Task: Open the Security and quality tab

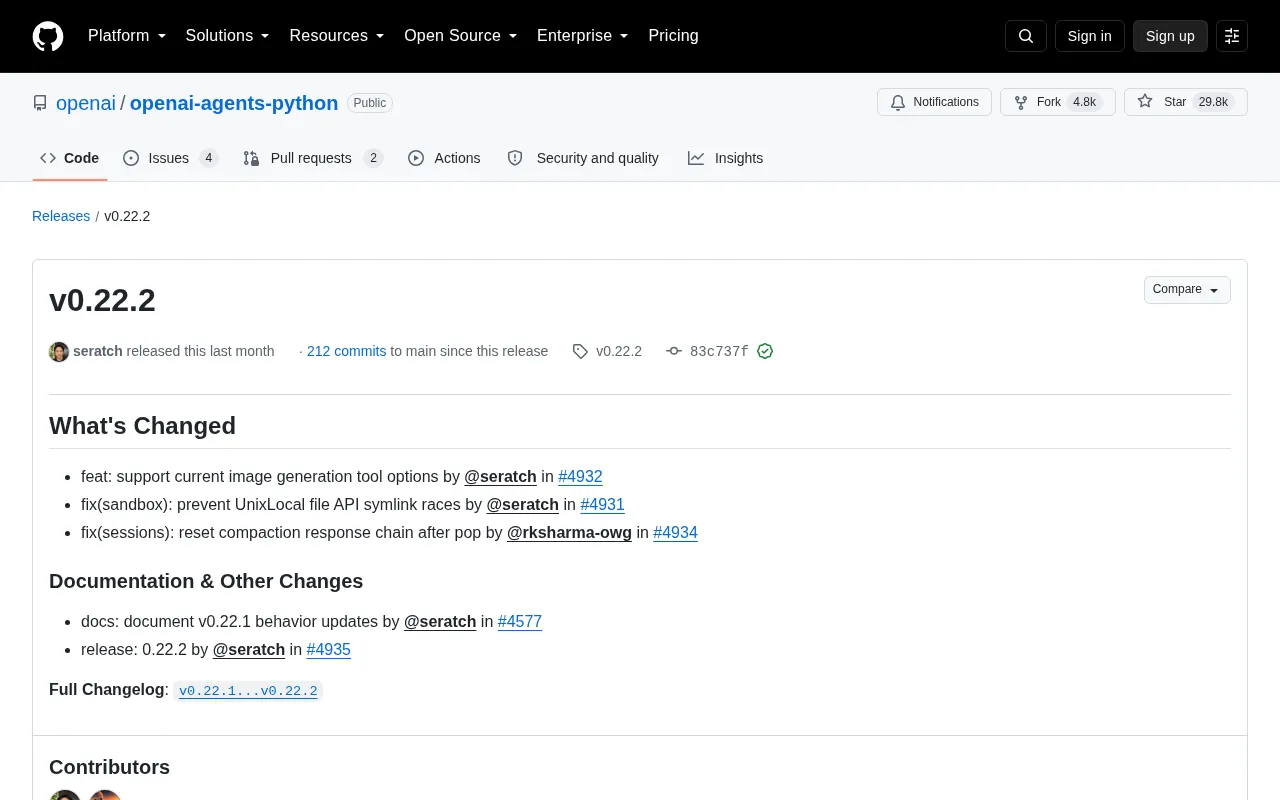Action: [x=583, y=158]
